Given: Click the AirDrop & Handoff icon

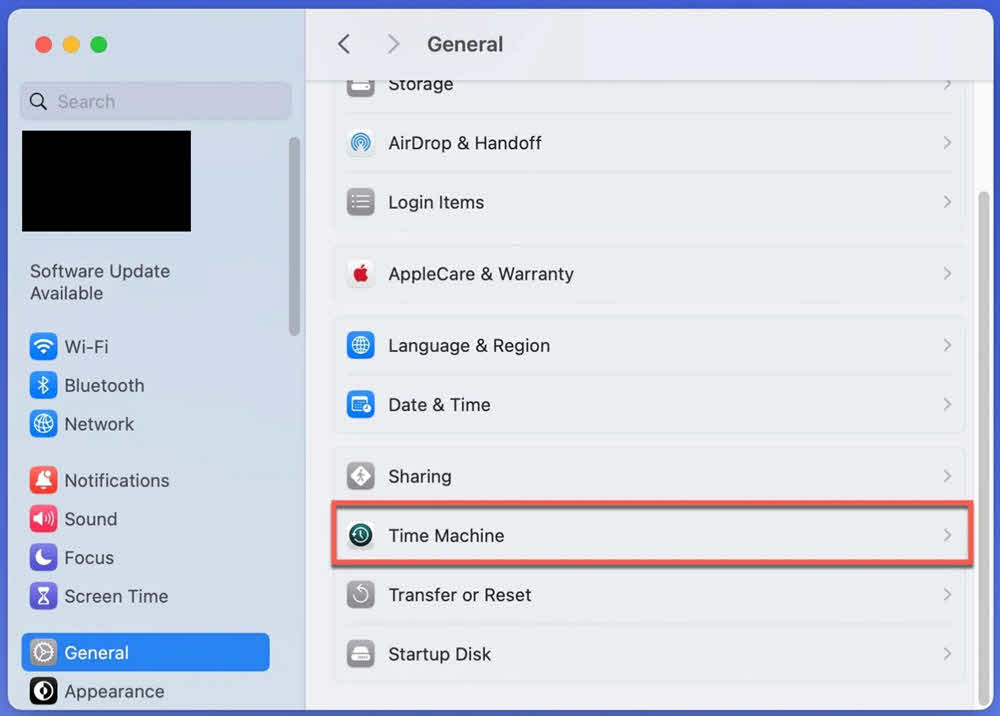Looking at the screenshot, I should pos(360,143).
